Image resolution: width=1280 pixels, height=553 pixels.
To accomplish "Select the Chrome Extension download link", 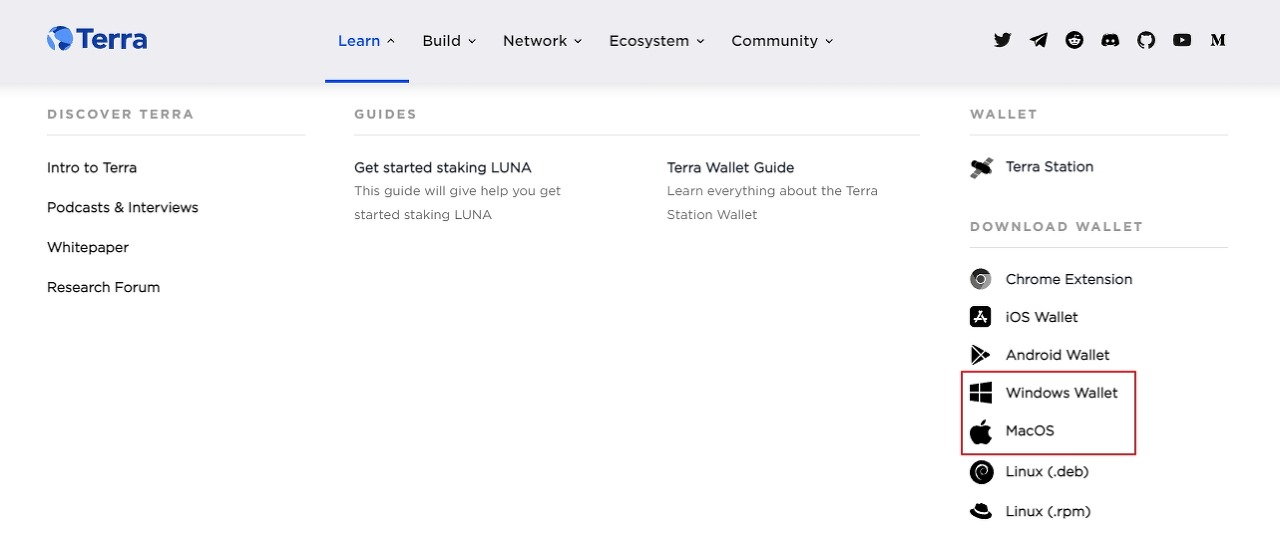I will coord(1069,279).
